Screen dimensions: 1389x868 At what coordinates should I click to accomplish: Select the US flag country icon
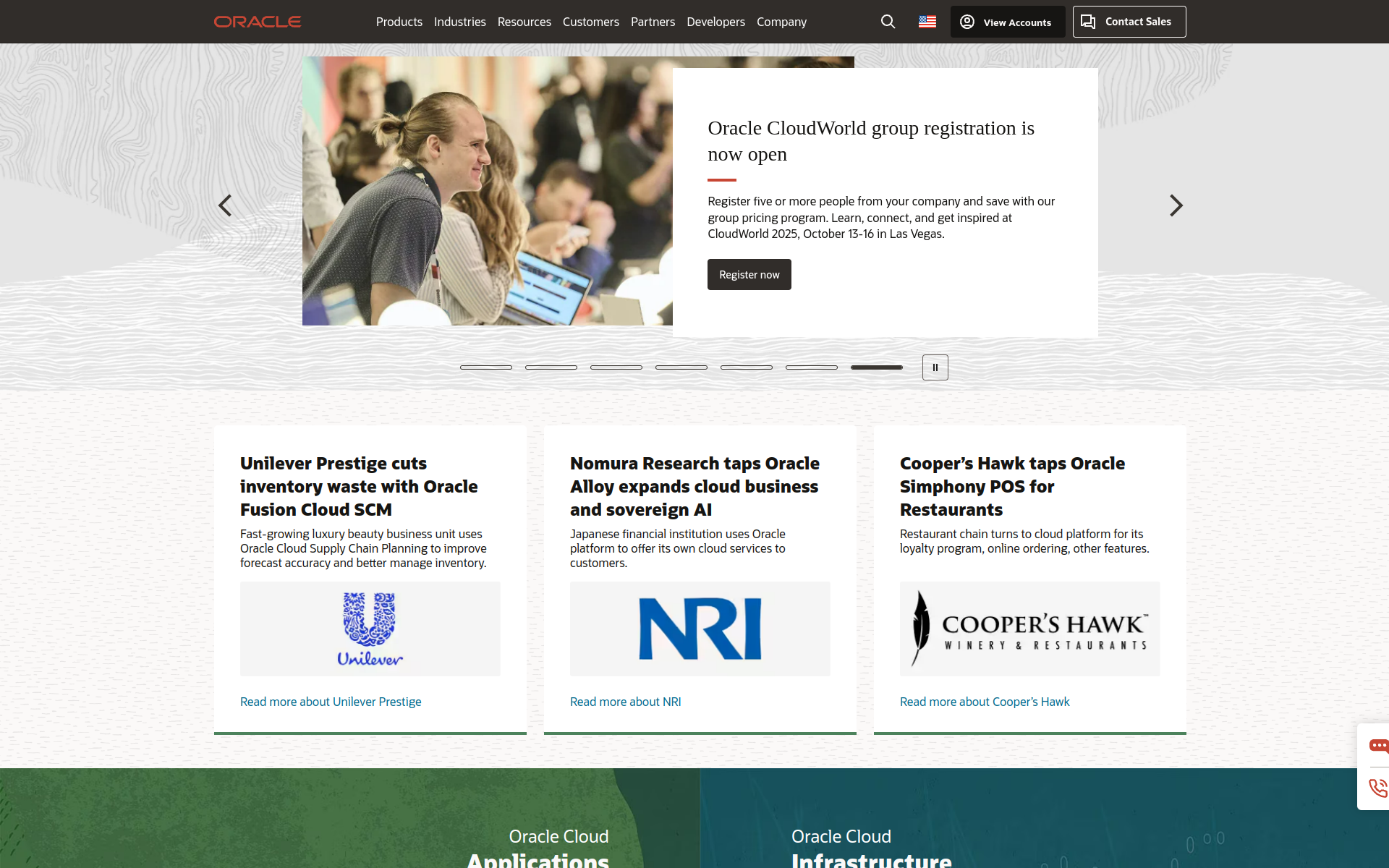click(x=927, y=22)
